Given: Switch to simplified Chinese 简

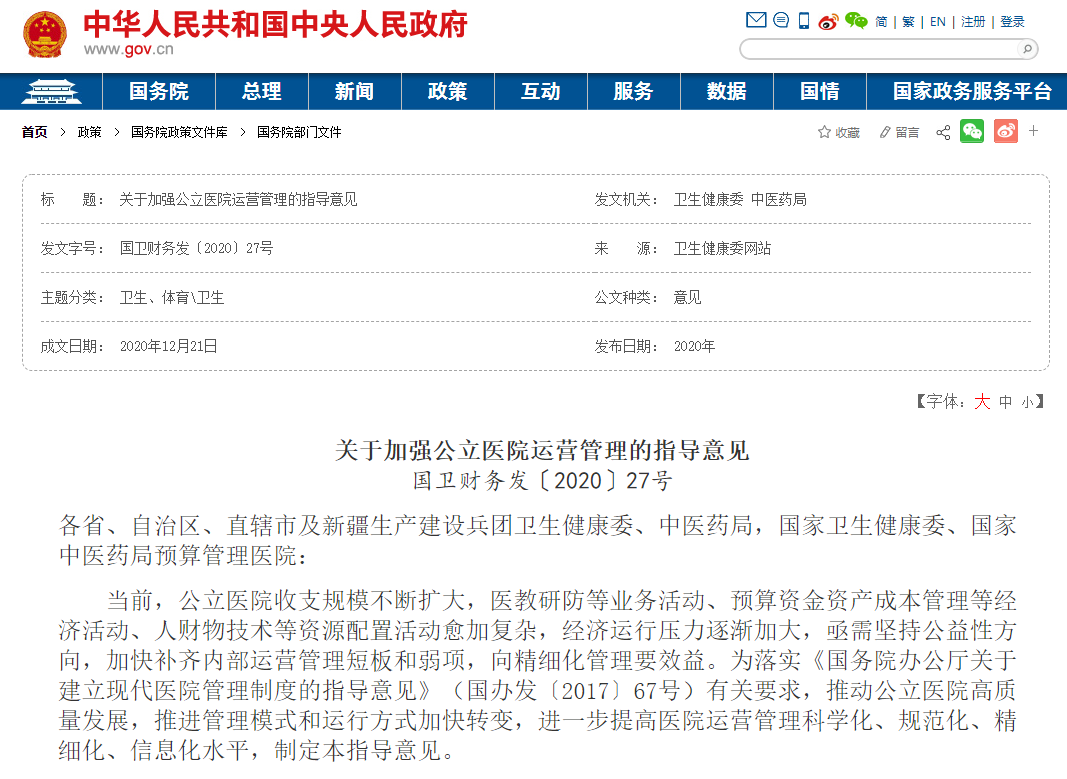Looking at the screenshot, I should (881, 22).
